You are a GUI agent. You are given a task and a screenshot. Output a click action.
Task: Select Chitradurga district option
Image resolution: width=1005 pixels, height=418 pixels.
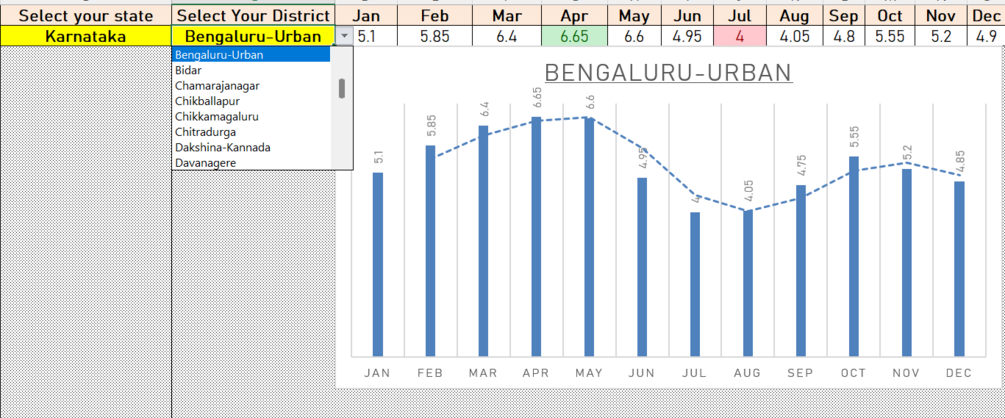click(x=251, y=132)
